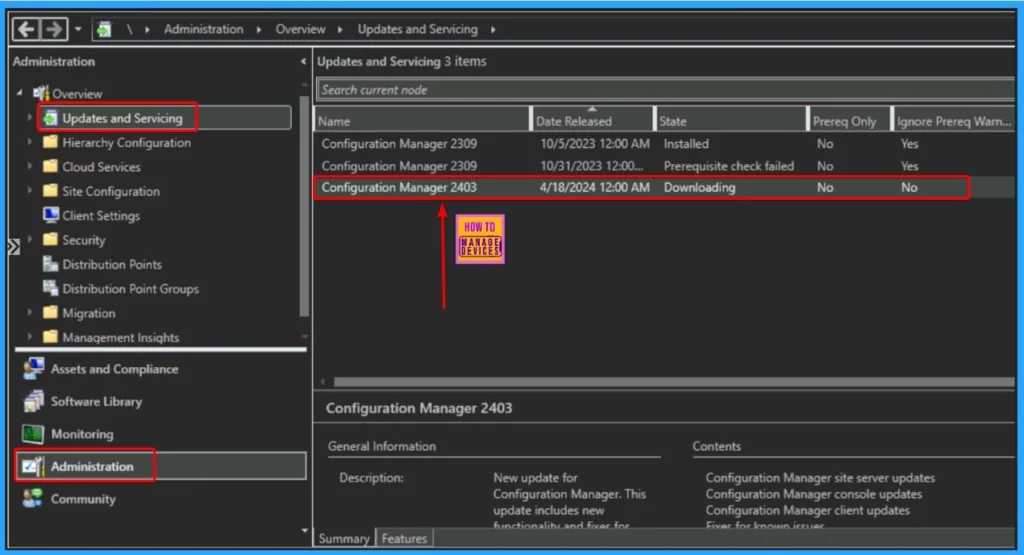Open the navigation history dropdown arrow
This screenshot has width=1024, height=555.
78,29
